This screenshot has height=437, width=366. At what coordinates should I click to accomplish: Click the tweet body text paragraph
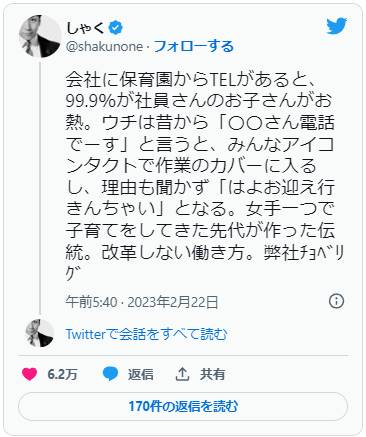click(x=204, y=176)
